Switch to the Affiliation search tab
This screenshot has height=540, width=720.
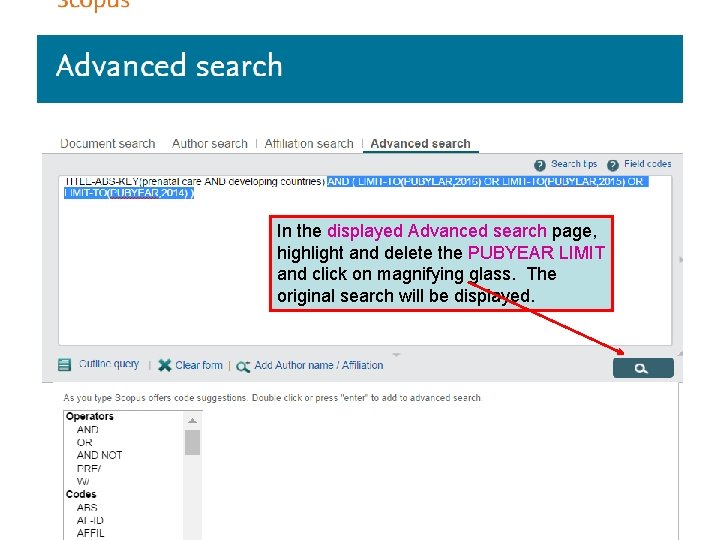pos(309,144)
